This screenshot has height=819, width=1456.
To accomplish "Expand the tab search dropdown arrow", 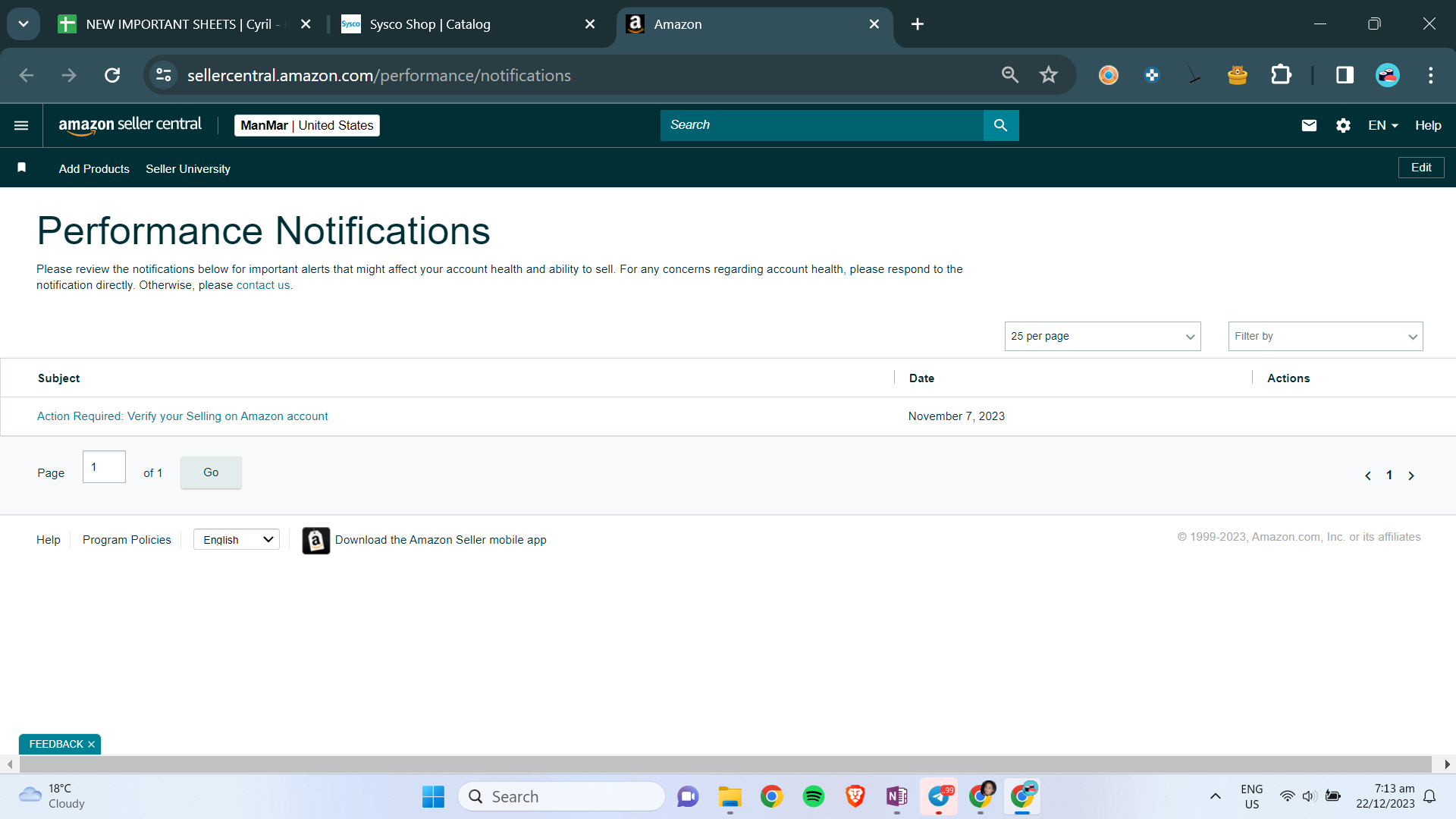I will [x=24, y=24].
